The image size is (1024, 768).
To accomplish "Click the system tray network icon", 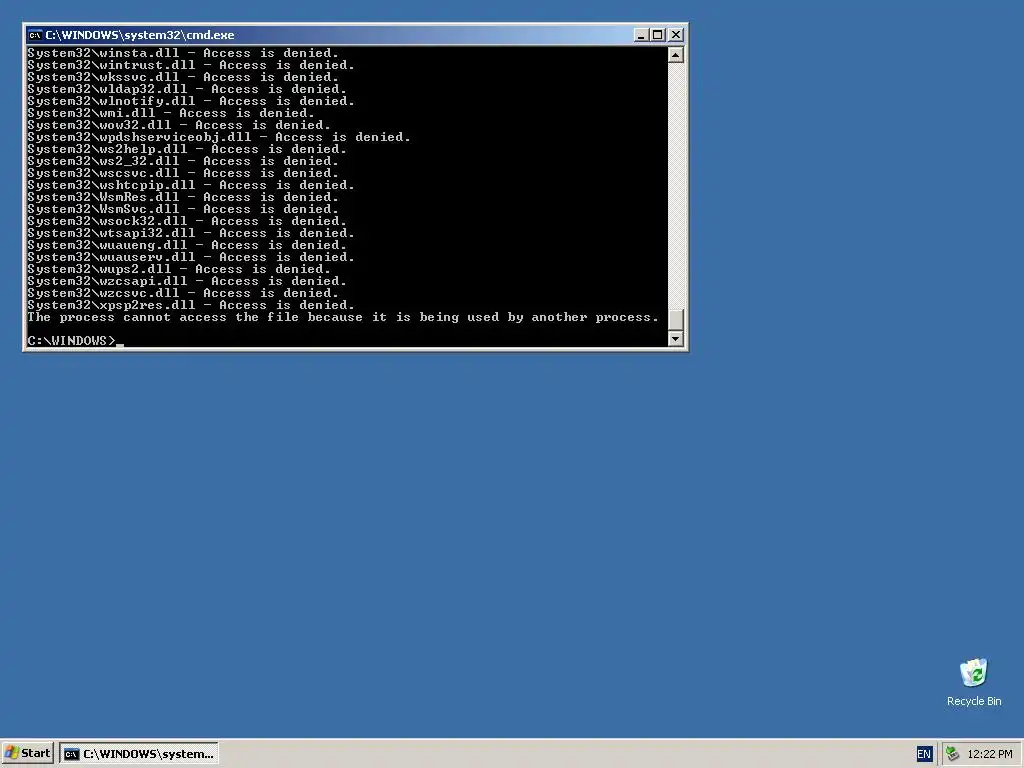I will [952, 754].
